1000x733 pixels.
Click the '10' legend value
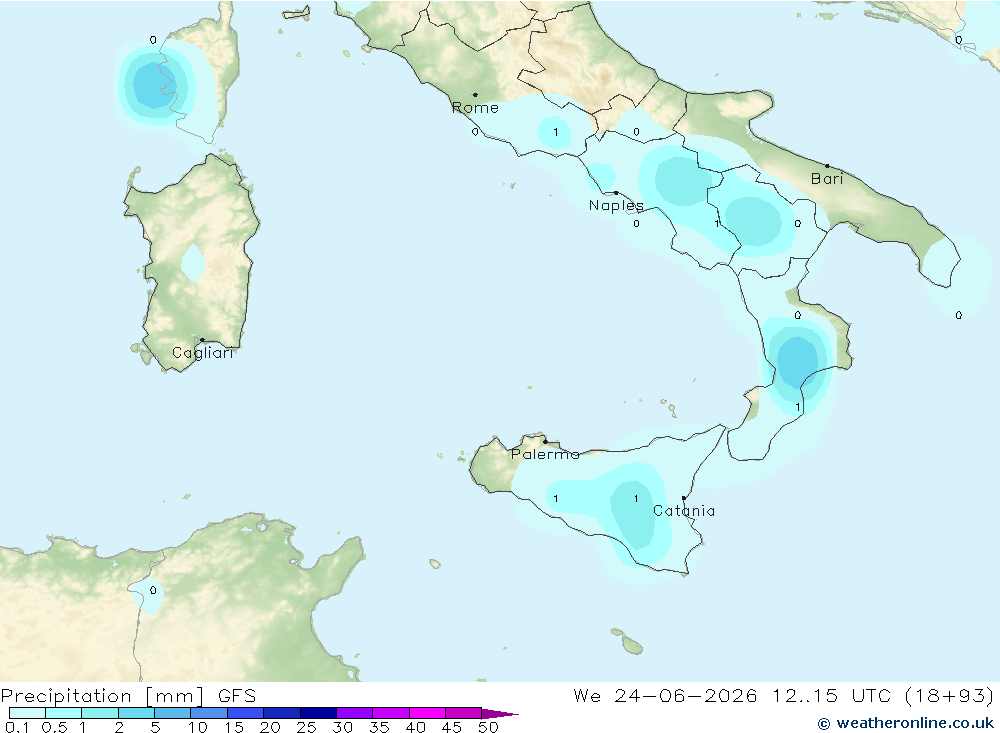point(198,727)
